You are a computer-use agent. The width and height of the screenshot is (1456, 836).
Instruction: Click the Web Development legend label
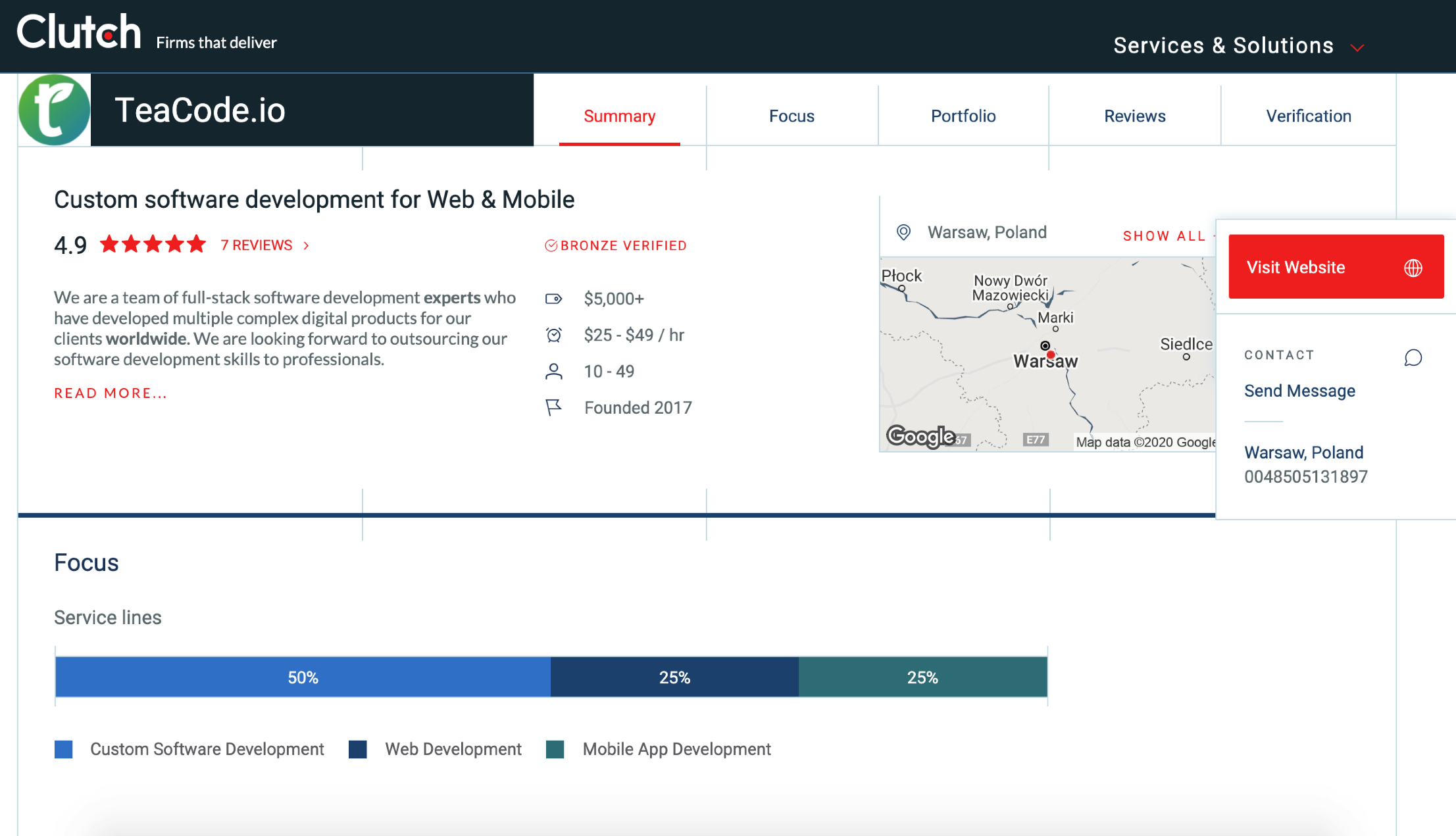point(453,749)
